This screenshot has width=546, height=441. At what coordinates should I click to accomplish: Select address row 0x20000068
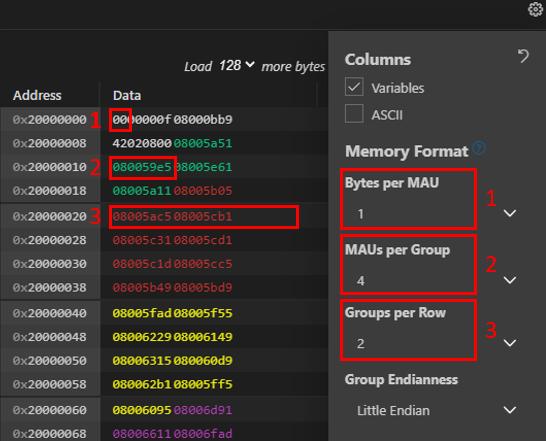pyautogui.click(x=49, y=434)
